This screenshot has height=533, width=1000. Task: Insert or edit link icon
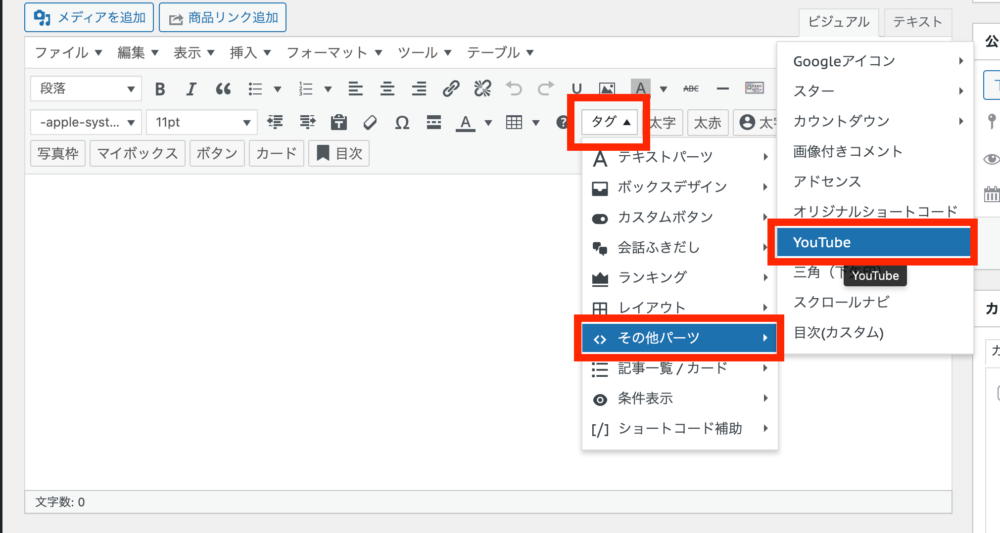(x=451, y=89)
